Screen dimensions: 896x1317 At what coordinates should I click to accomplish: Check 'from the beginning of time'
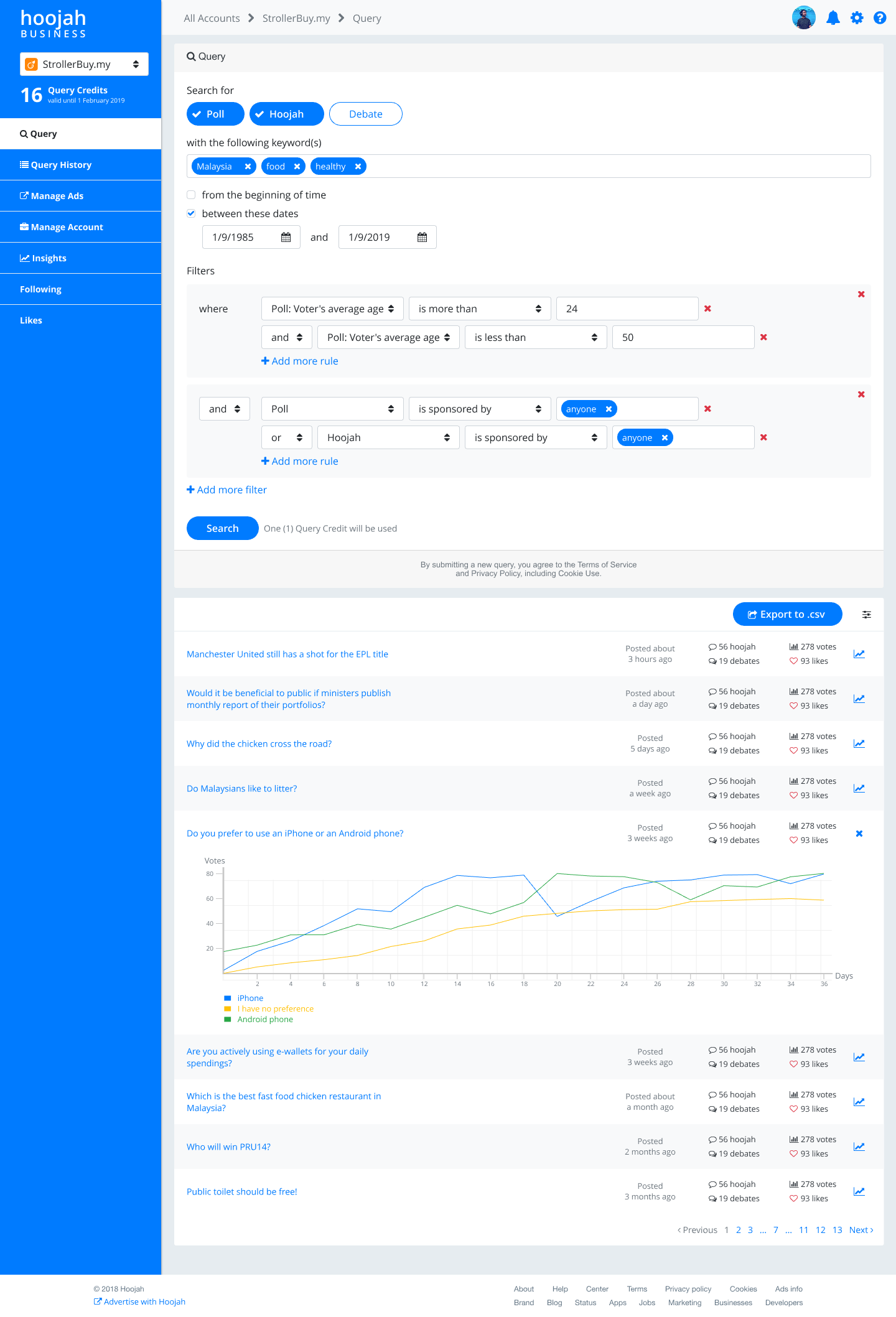pyautogui.click(x=191, y=195)
